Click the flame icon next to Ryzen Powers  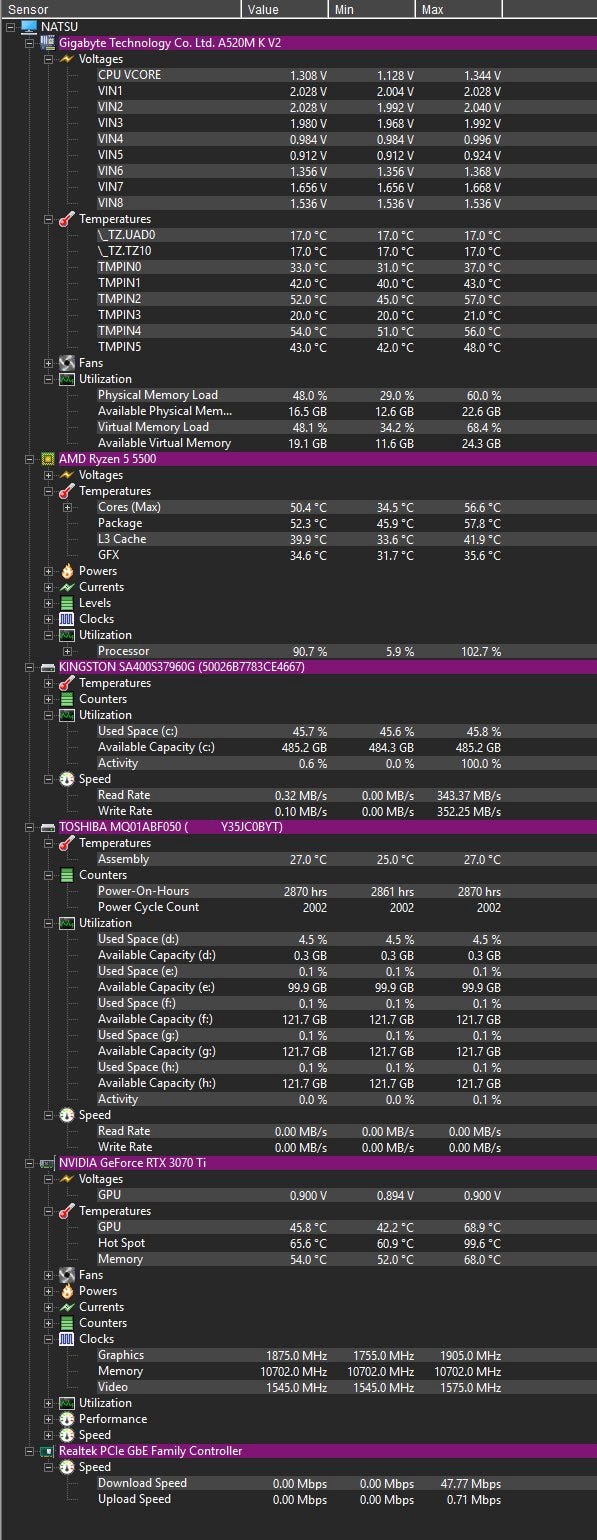pyautogui.click(x=67, y=571)
